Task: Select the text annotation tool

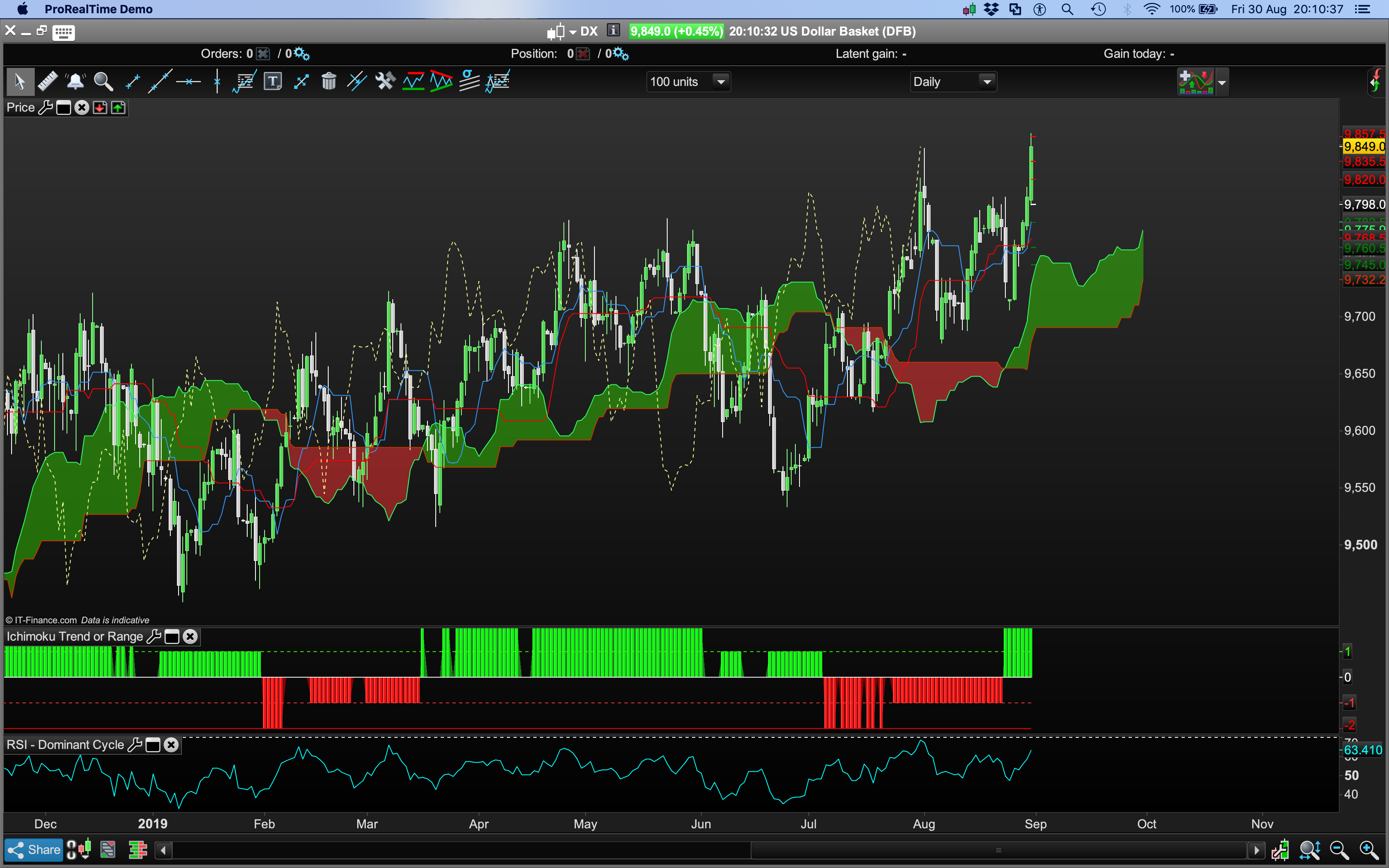Action: (x=273, y=81)
